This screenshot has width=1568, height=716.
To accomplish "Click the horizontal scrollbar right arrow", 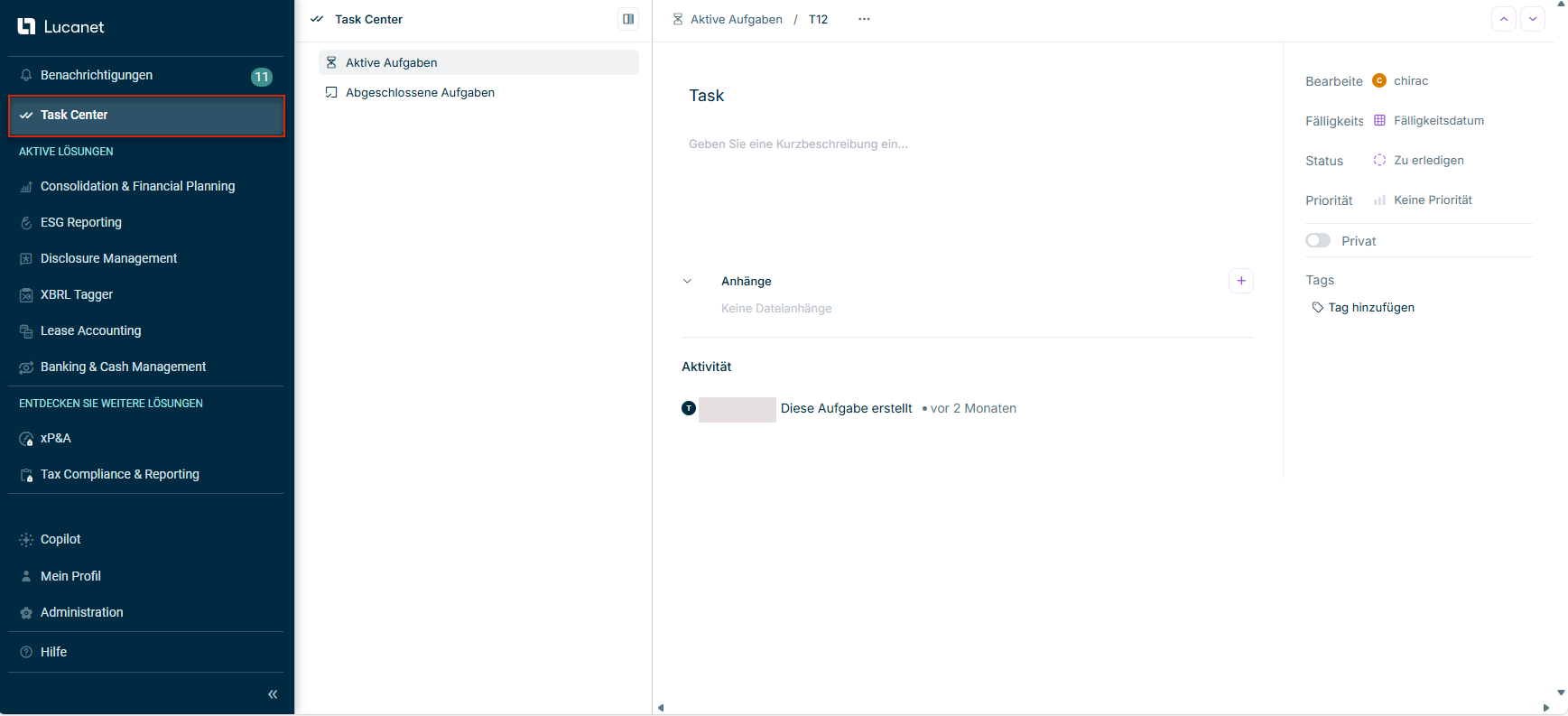I will (x=1546, y=708).
